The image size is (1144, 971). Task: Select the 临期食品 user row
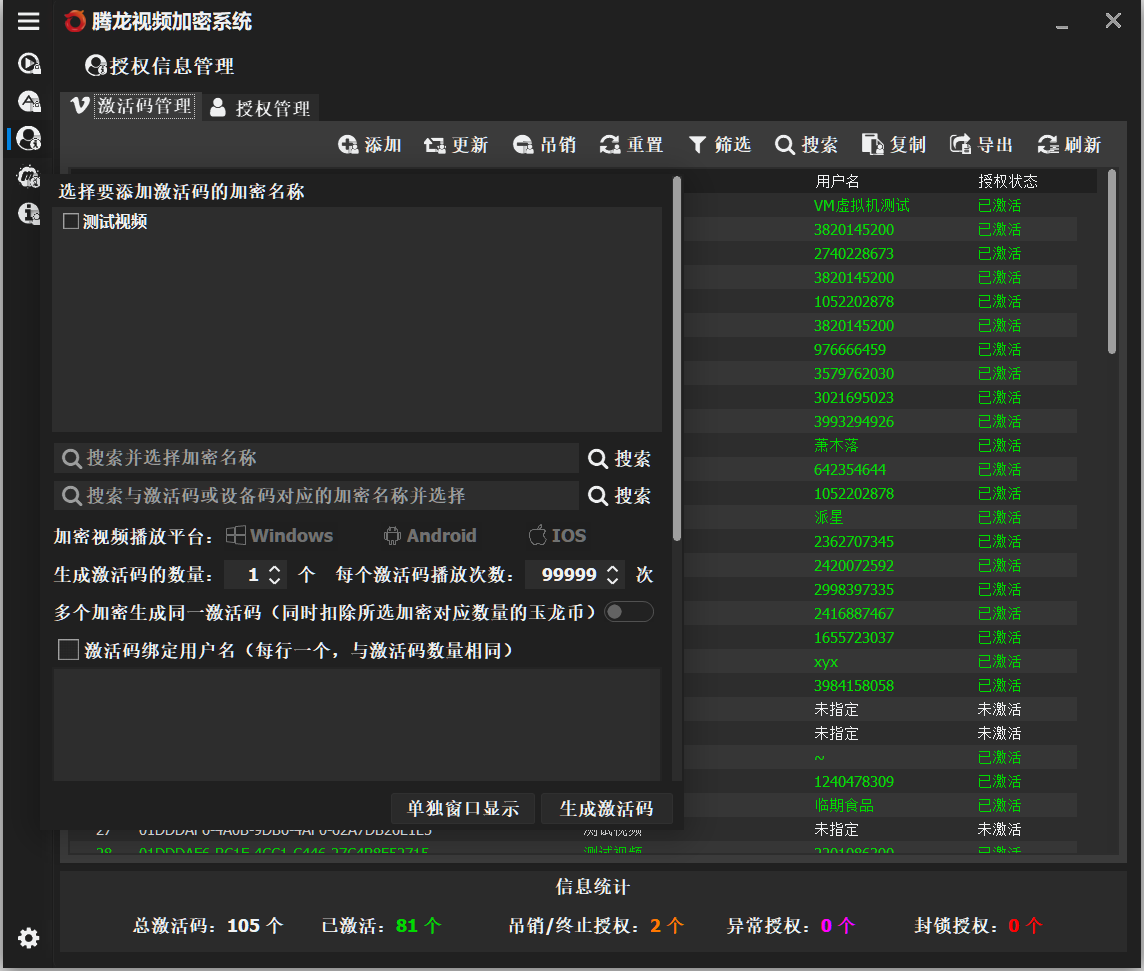tap(878, 805)
